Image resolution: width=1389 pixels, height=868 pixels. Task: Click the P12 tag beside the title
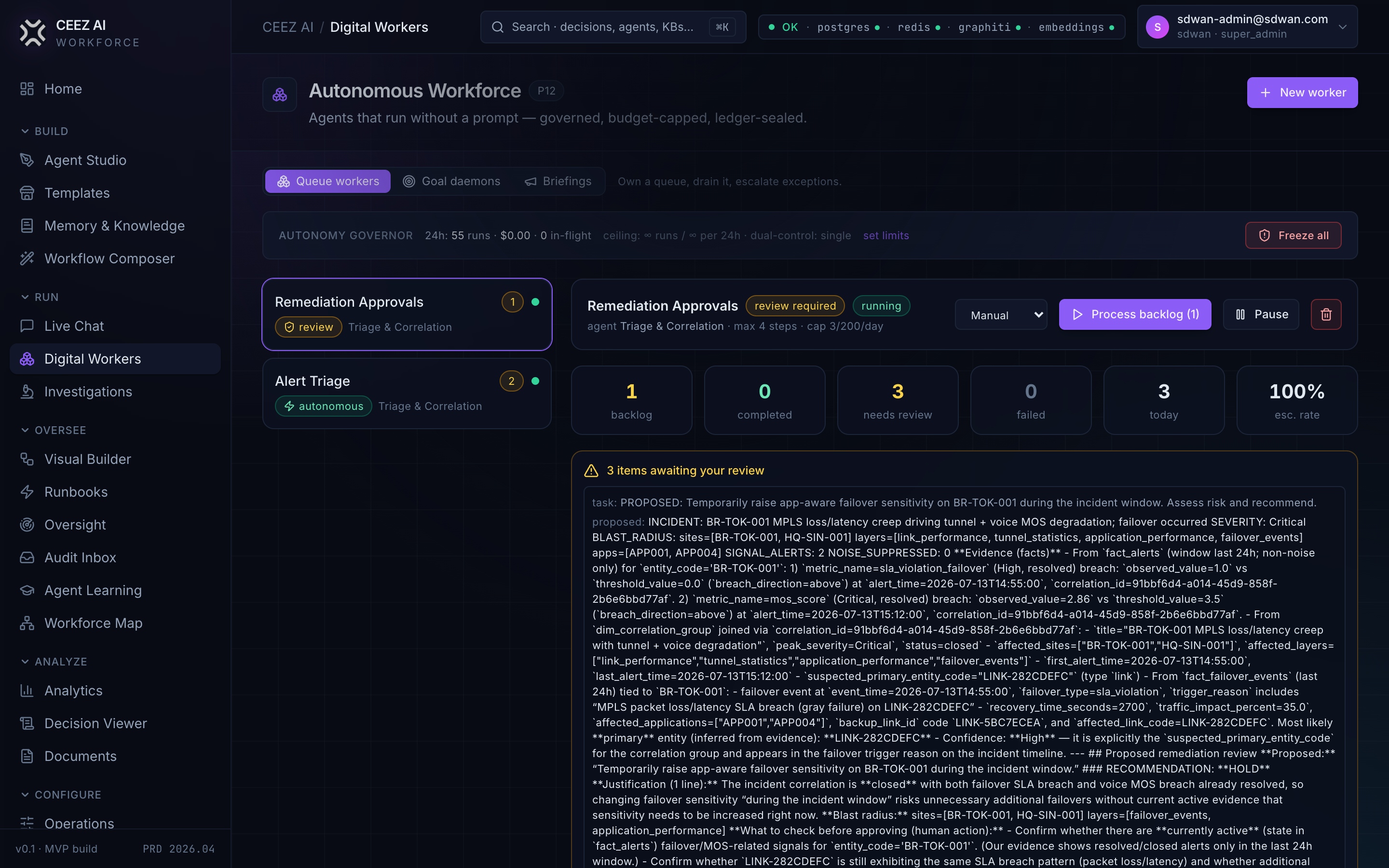click(x=546, y=91)
